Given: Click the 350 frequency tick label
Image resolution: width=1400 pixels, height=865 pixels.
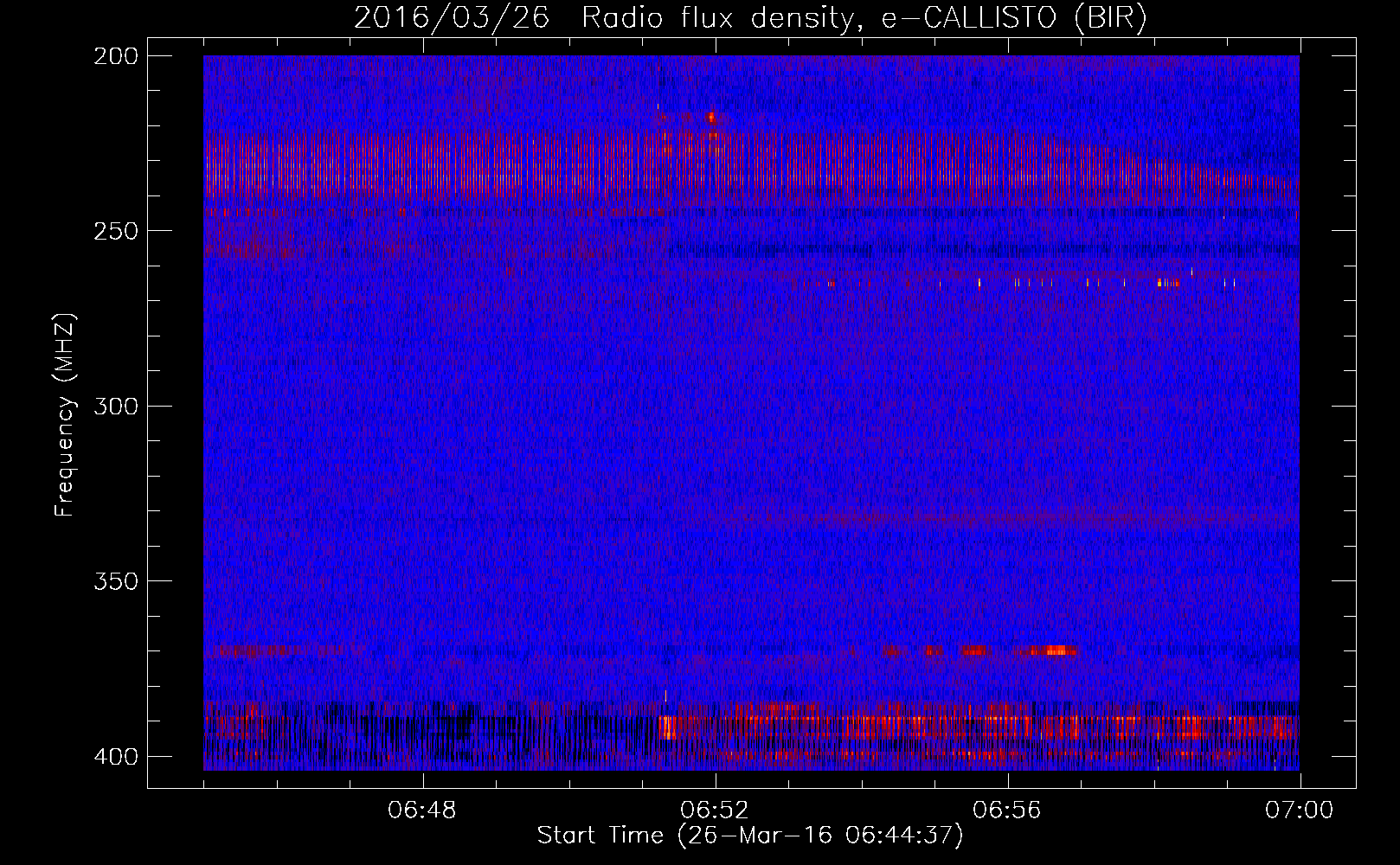Looking at the screenshot, I should [x=115, y=581].
